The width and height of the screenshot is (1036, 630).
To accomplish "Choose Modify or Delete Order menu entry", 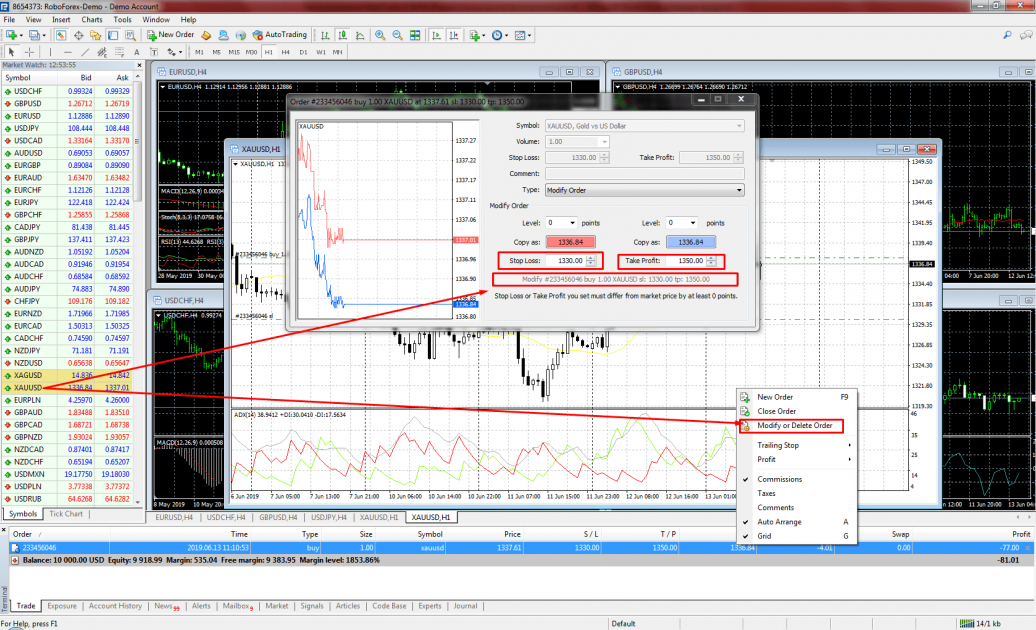I will (x=795, y=426).
